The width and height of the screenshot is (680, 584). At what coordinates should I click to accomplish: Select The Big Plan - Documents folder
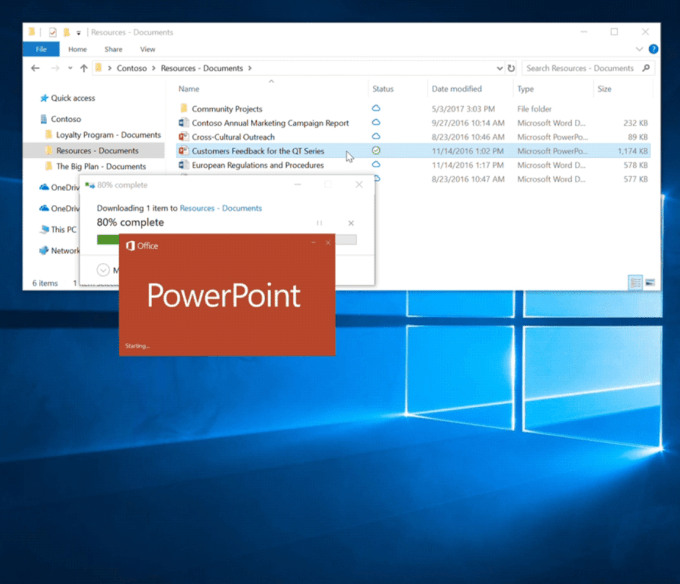click(x=101, y=166)
